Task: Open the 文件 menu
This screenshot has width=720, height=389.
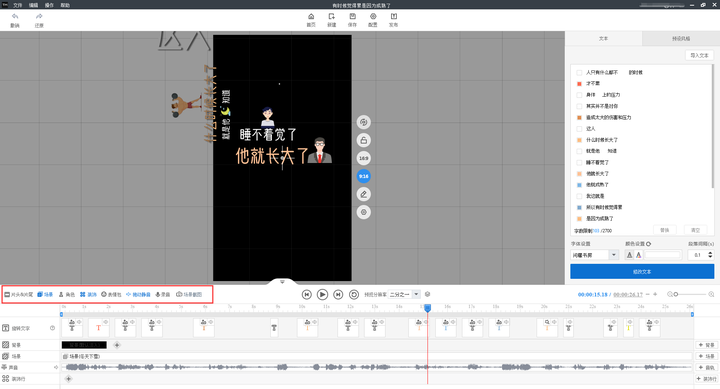Action: [17, 5]
